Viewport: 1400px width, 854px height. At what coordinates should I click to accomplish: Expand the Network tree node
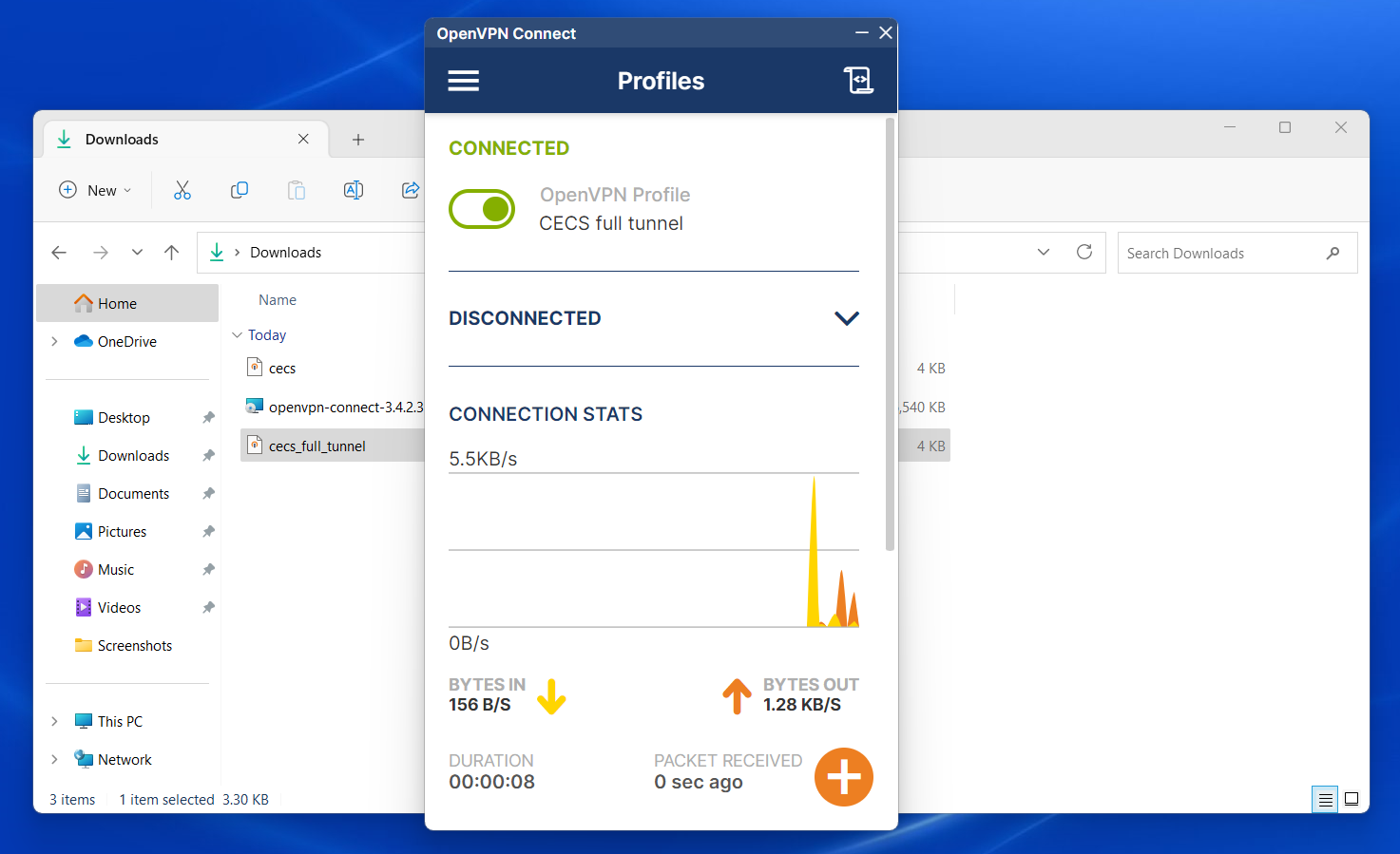click(x=54, y=760)
